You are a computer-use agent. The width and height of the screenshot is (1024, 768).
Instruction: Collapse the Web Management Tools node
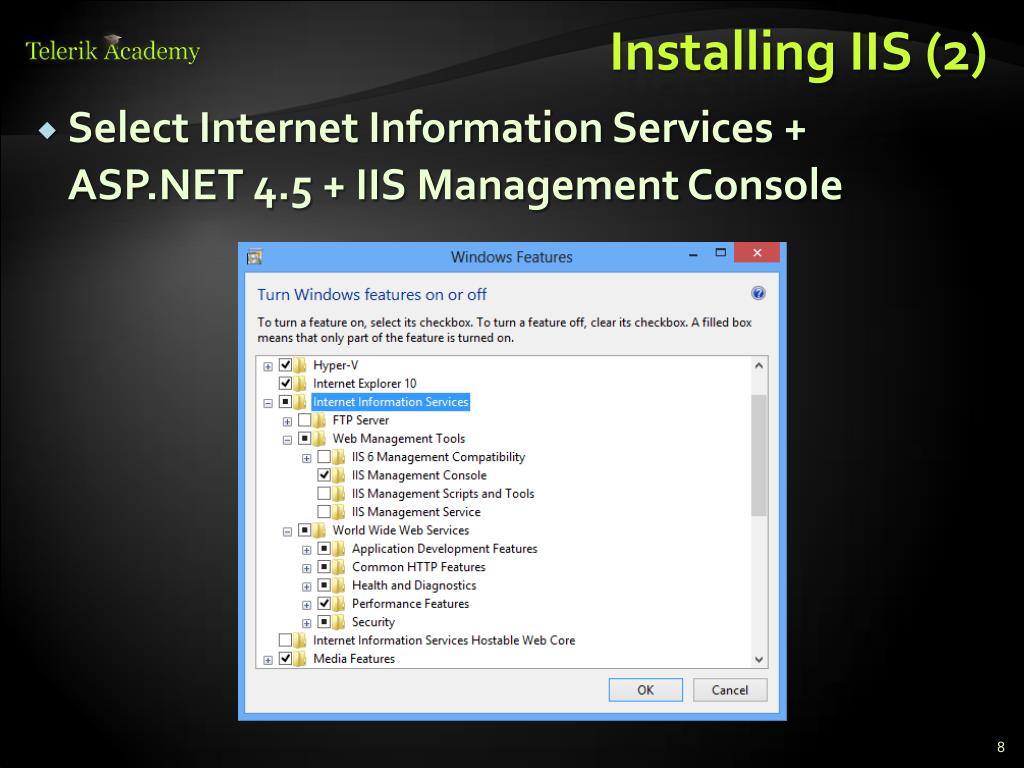click(287, 440)
